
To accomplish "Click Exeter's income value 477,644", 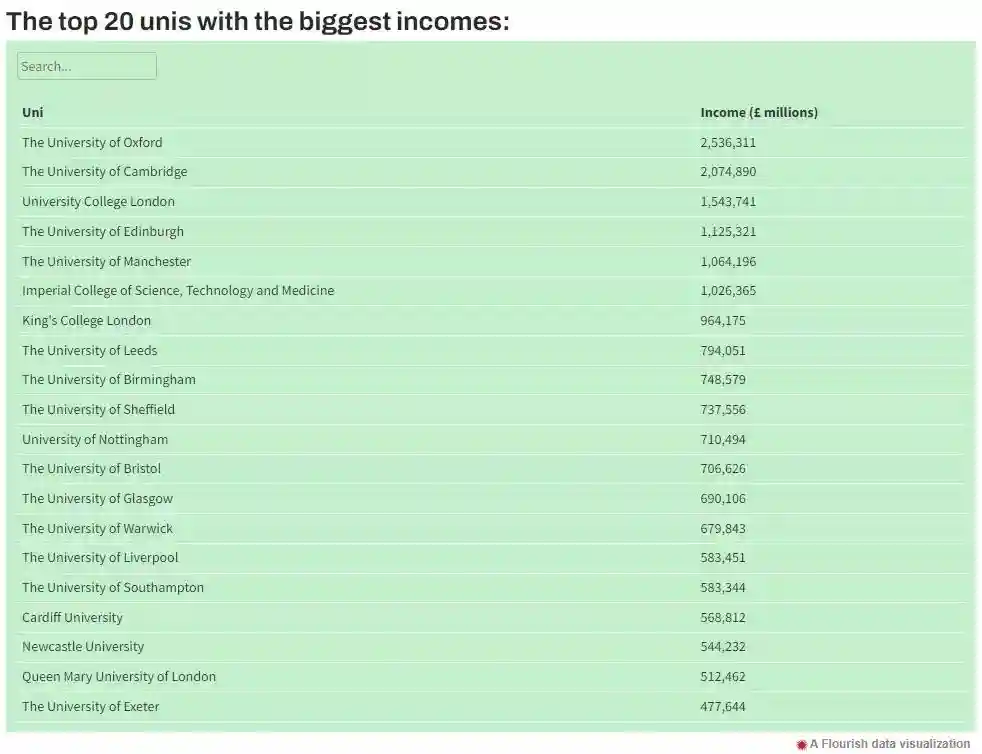I will 722,706.
